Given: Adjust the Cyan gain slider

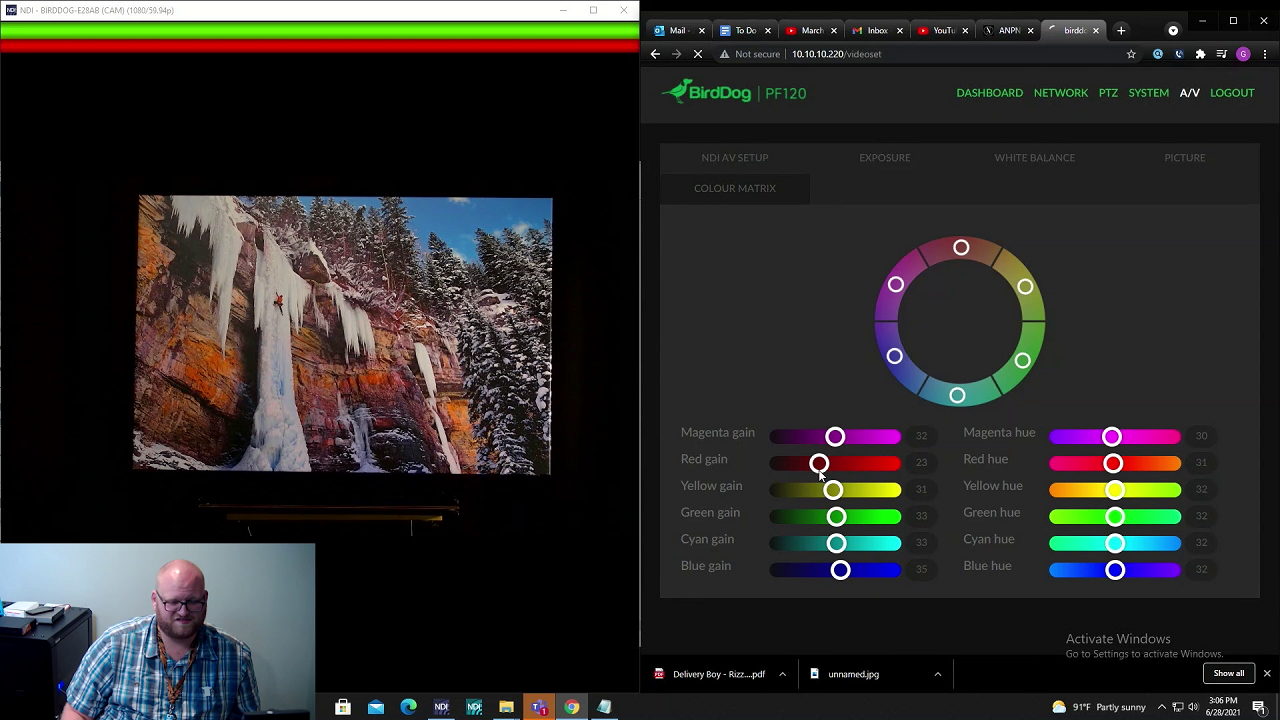Looking at the screenshot, I should point(835,543).
